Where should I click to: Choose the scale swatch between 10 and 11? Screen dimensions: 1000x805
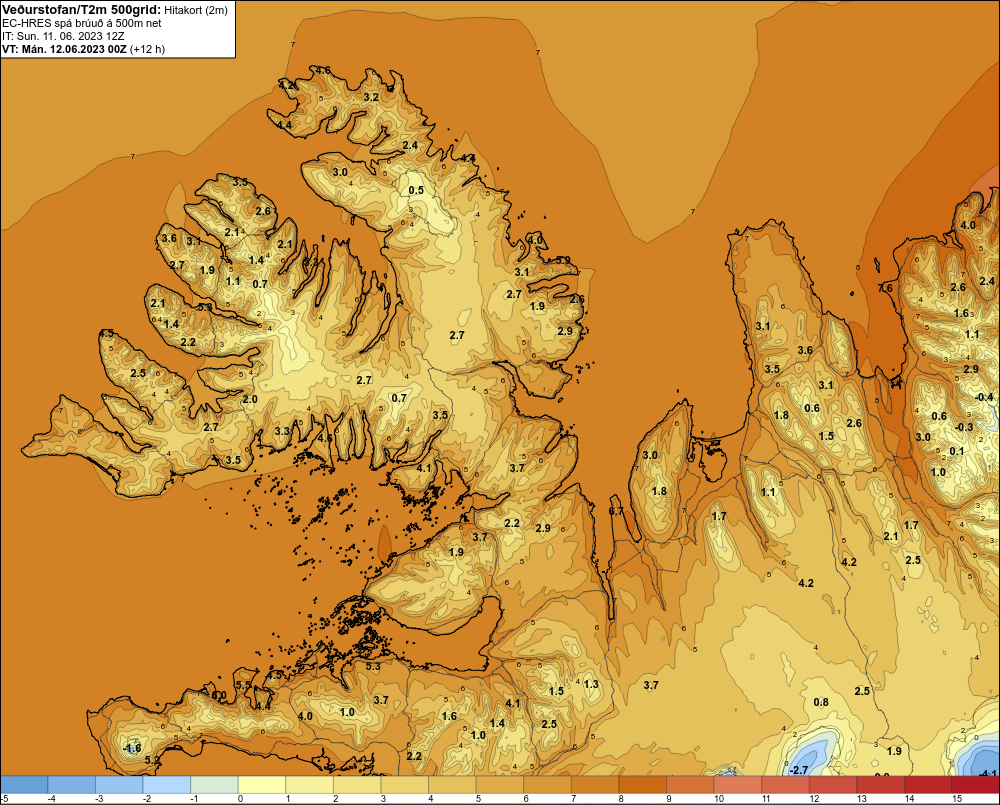pyautogui.click(x=737, y=784)
